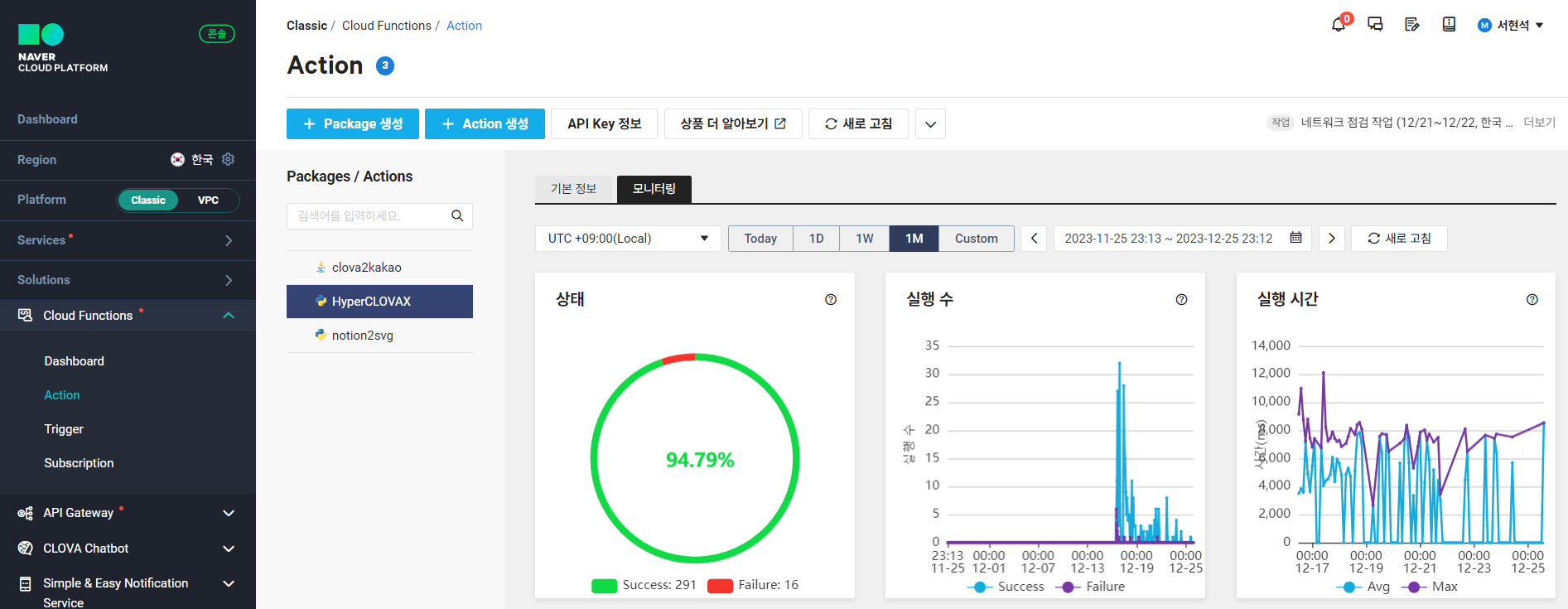The width and height of the screenshot is (1568, 609).
Task: Select the 1M time range
Action: tap(914, 239)
